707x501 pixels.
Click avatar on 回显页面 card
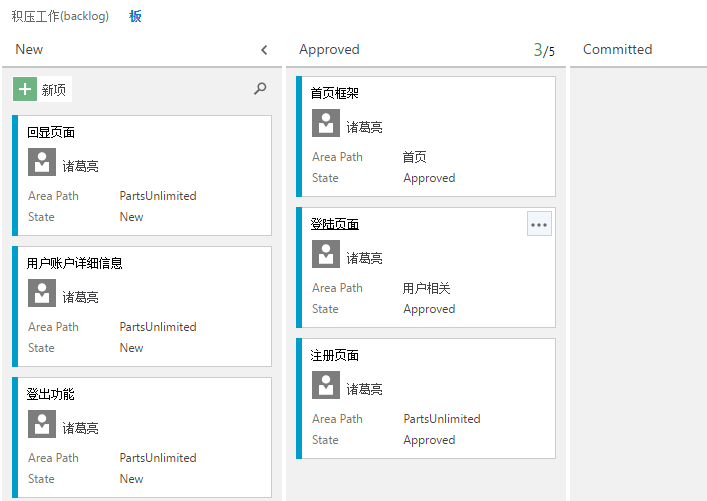tap(42, 162)
